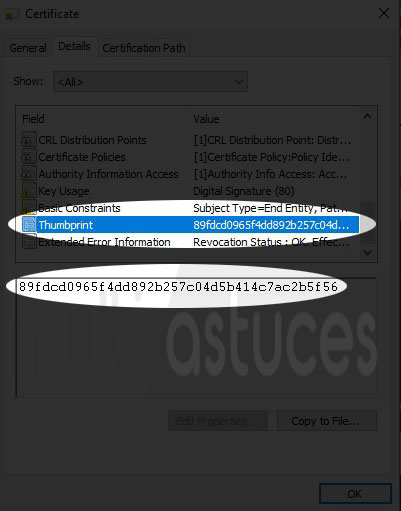Close the Certificate dialog
The width and height of the screenshot is (401, 511).
[384, 14]
